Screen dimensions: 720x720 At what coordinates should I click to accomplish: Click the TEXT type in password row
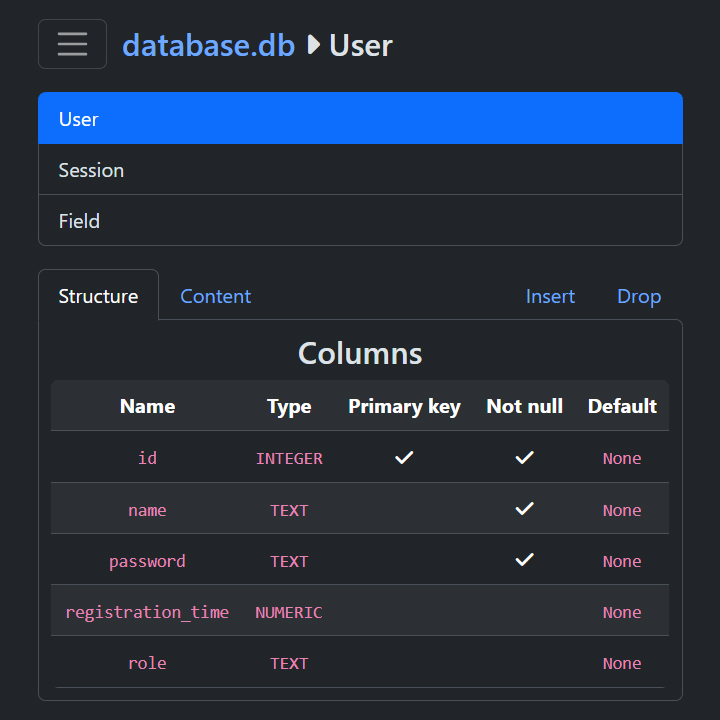pos(289,561)
